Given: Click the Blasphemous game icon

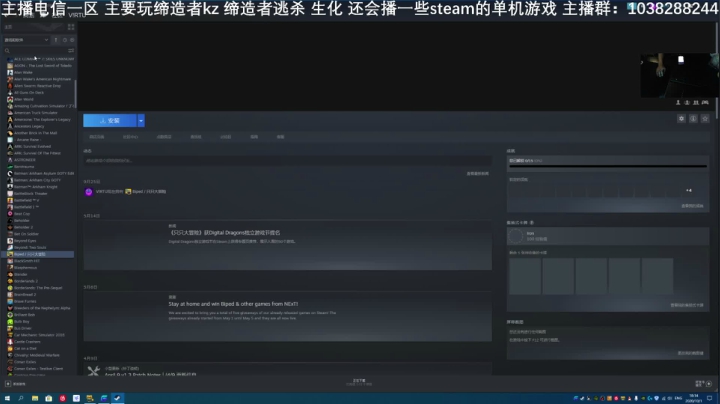Looking at the screenshot, I should [x=10, y=268].
